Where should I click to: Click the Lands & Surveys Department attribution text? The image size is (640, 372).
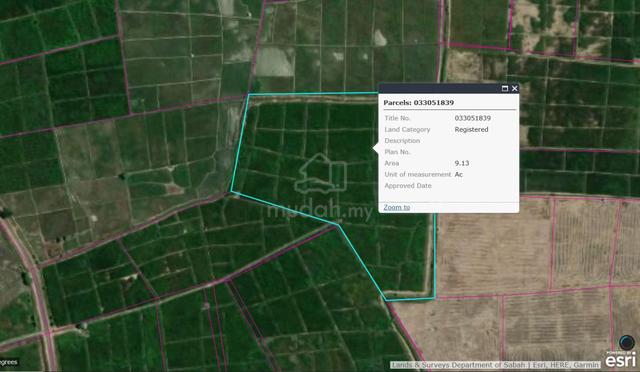tap(495, 365)
